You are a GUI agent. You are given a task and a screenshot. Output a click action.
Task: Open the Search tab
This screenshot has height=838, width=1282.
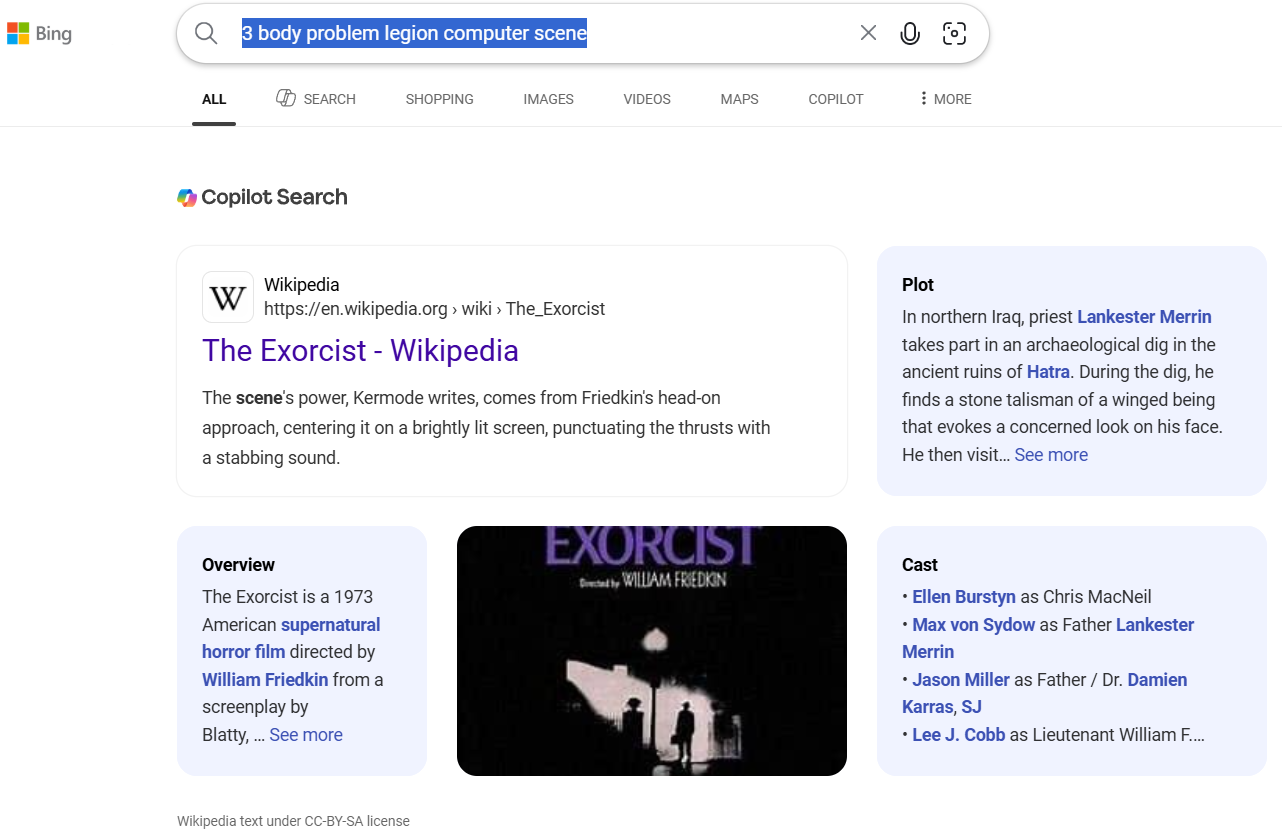[316, 99]
